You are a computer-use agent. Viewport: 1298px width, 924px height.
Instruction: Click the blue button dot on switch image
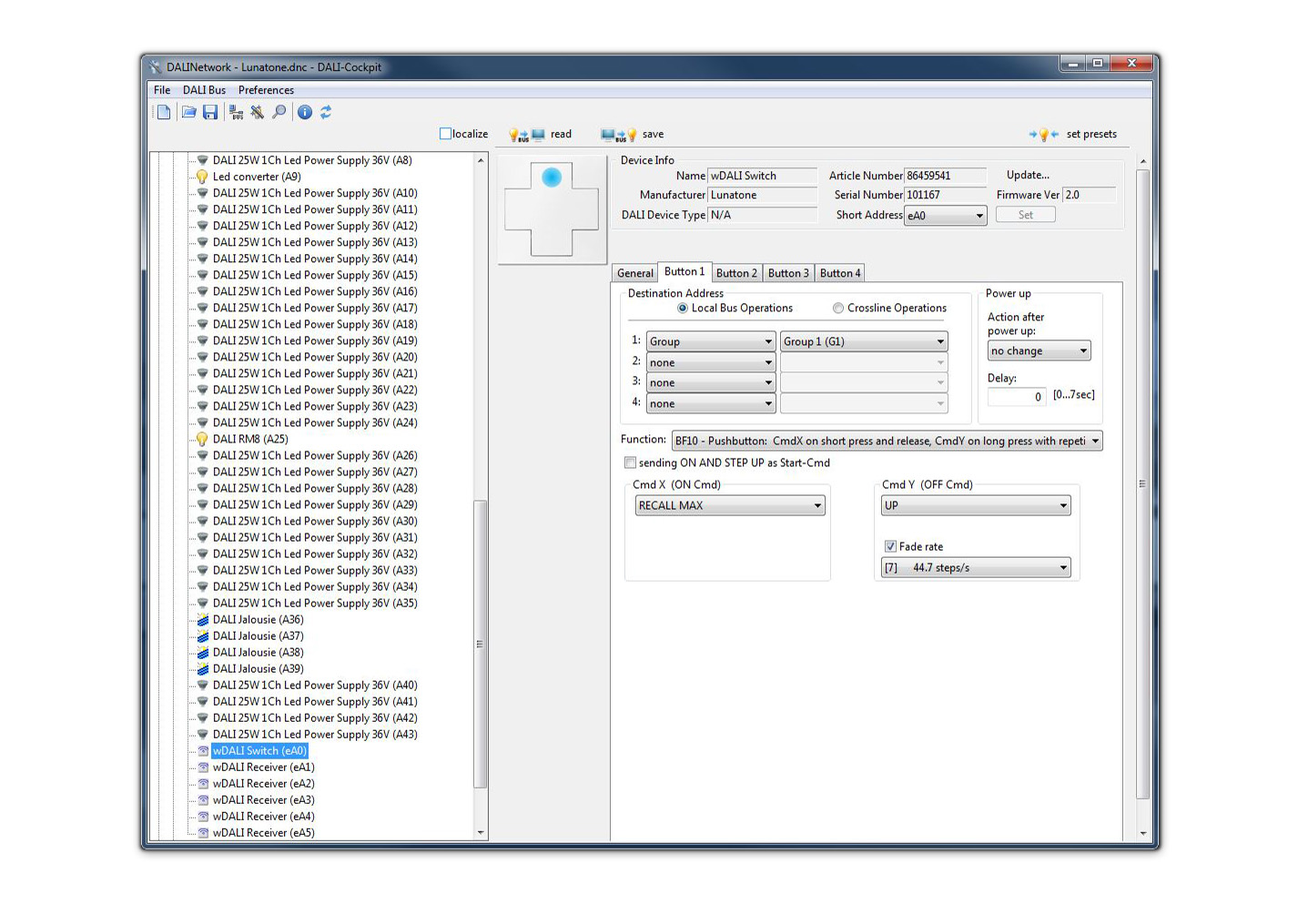552,178
